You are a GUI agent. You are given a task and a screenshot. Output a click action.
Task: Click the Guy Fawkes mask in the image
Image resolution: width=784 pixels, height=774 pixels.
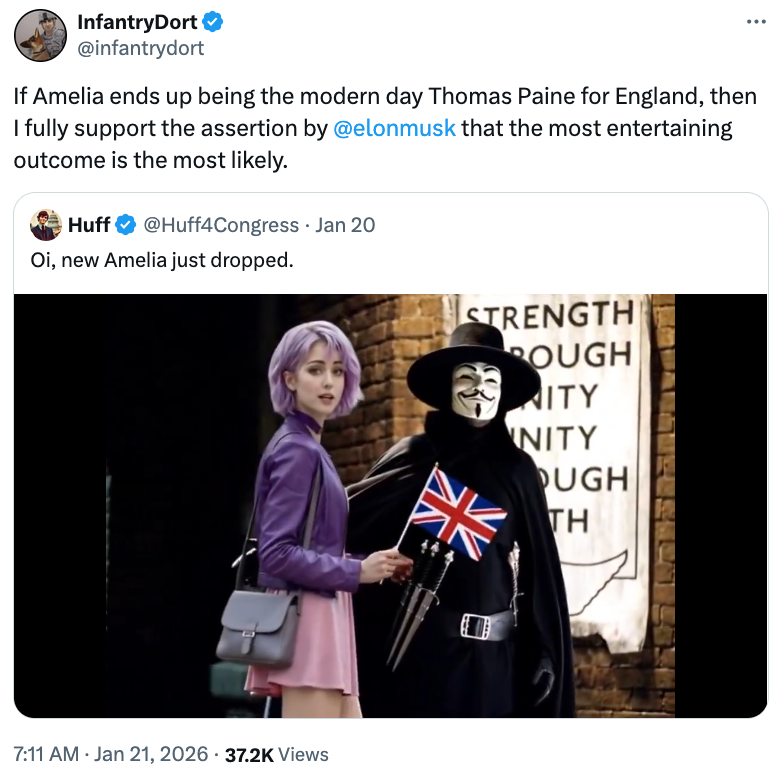tap(476, 392)
